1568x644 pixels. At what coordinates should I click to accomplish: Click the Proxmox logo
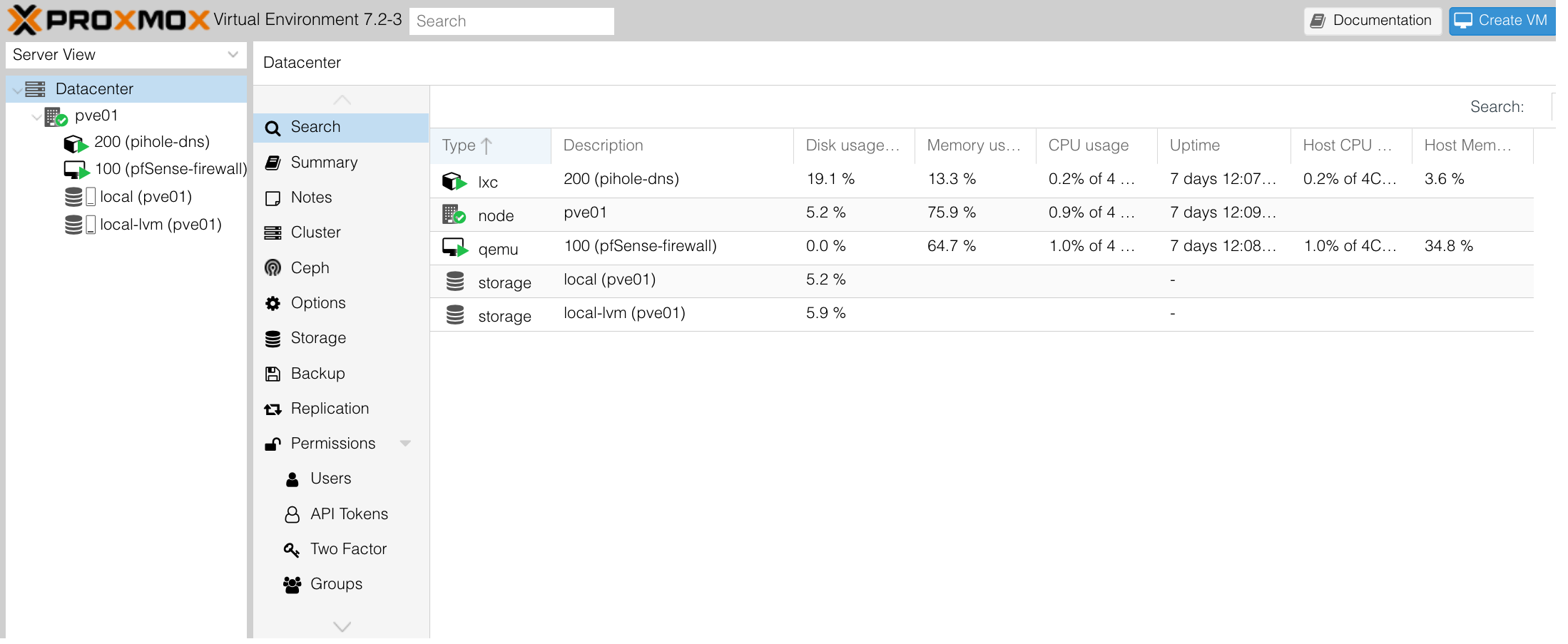point(108,20)
